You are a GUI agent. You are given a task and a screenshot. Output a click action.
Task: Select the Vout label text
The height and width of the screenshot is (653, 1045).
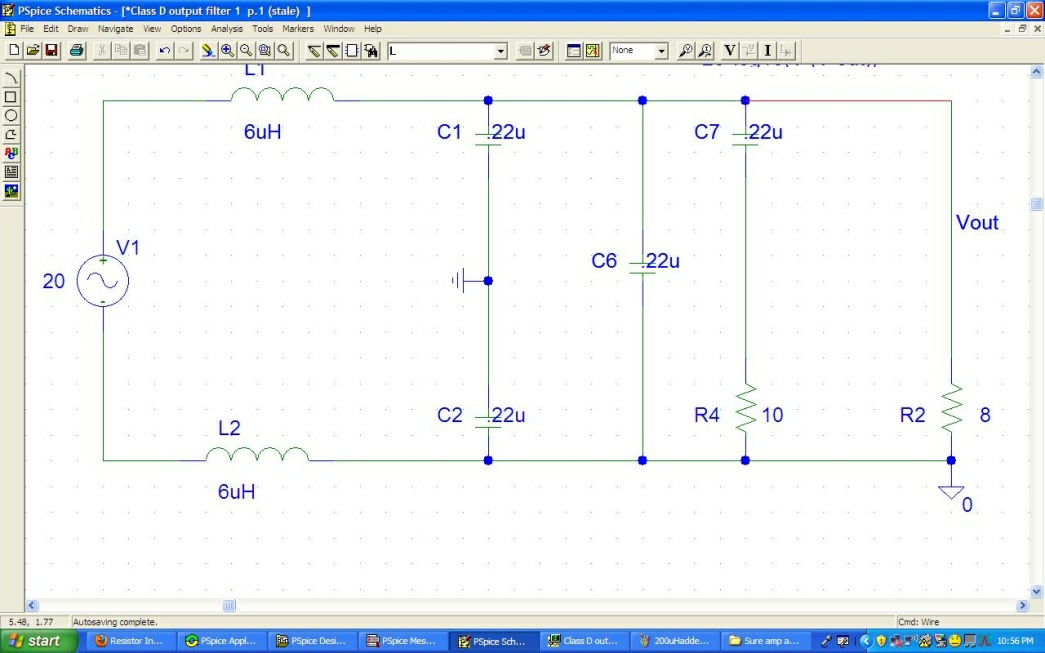point(977,223)
